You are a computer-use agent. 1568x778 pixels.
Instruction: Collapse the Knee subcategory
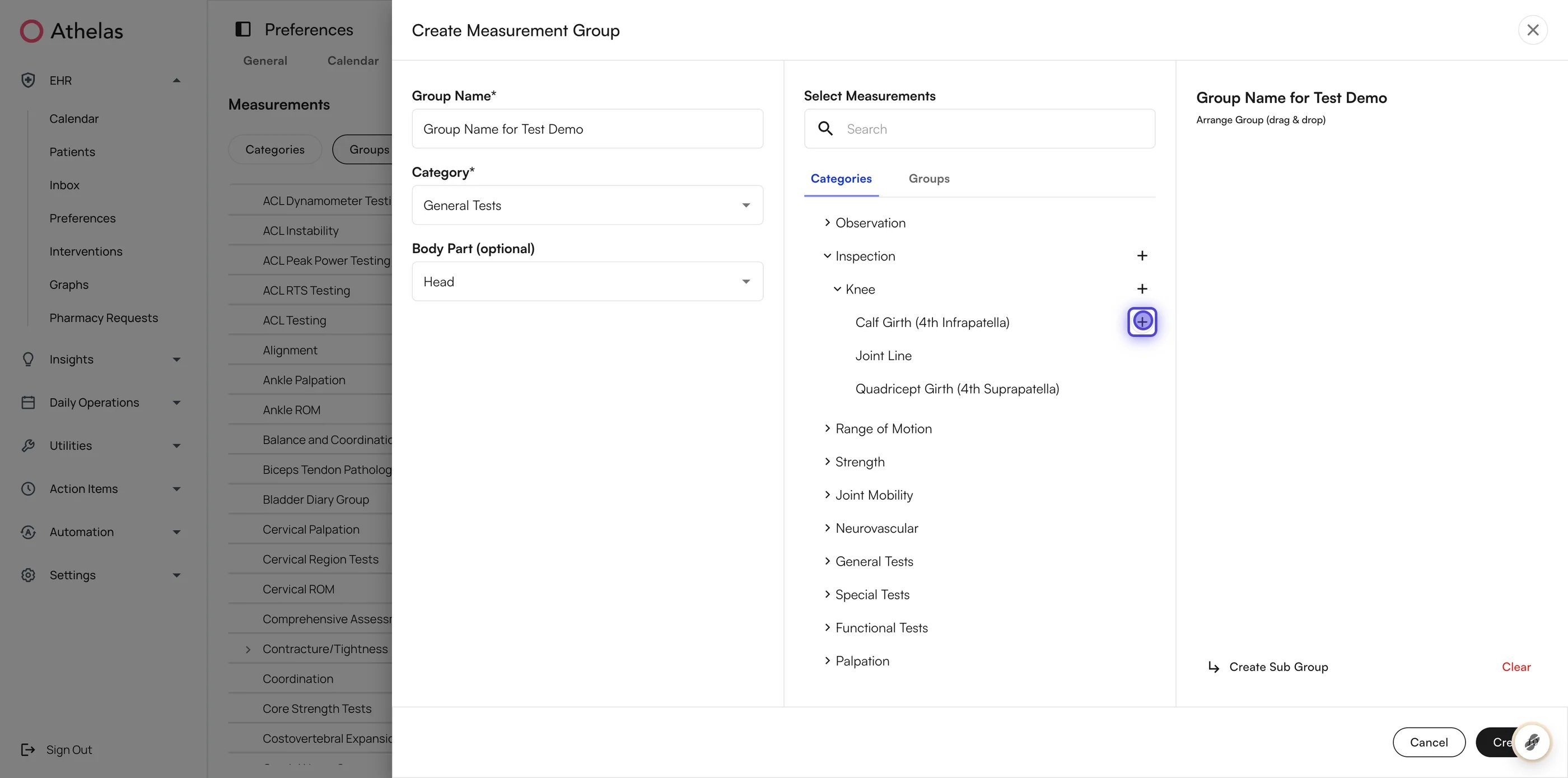point(838,289)
